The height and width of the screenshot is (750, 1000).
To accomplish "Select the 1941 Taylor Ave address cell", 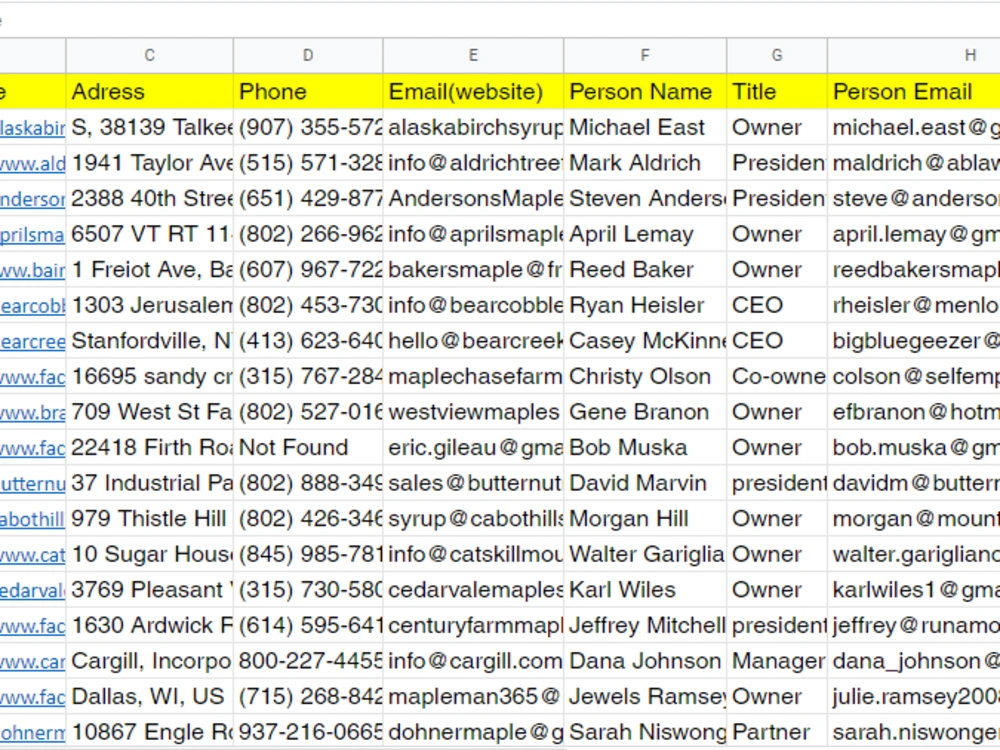I will coord(149,163).
